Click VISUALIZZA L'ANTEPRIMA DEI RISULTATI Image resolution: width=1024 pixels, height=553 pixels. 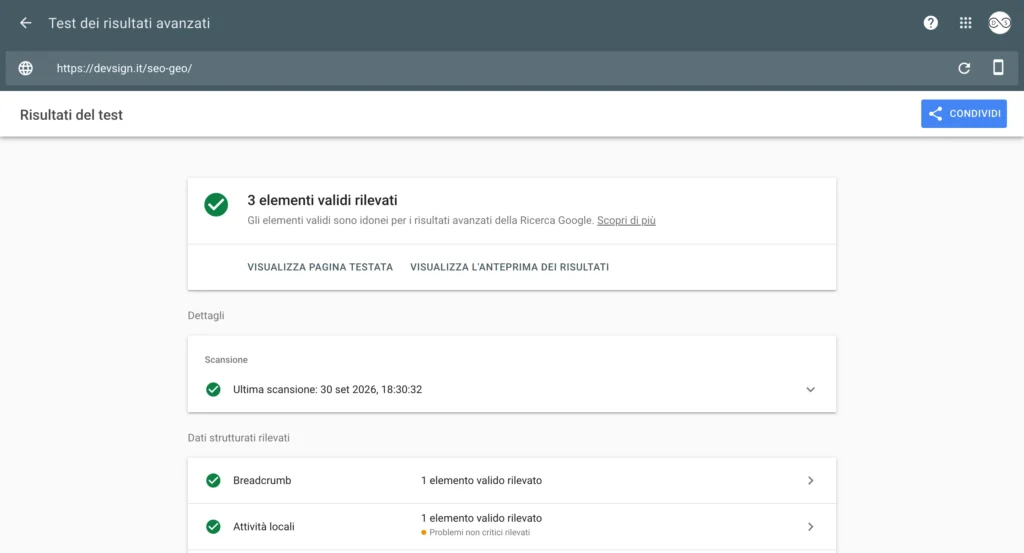coord(509,267)
